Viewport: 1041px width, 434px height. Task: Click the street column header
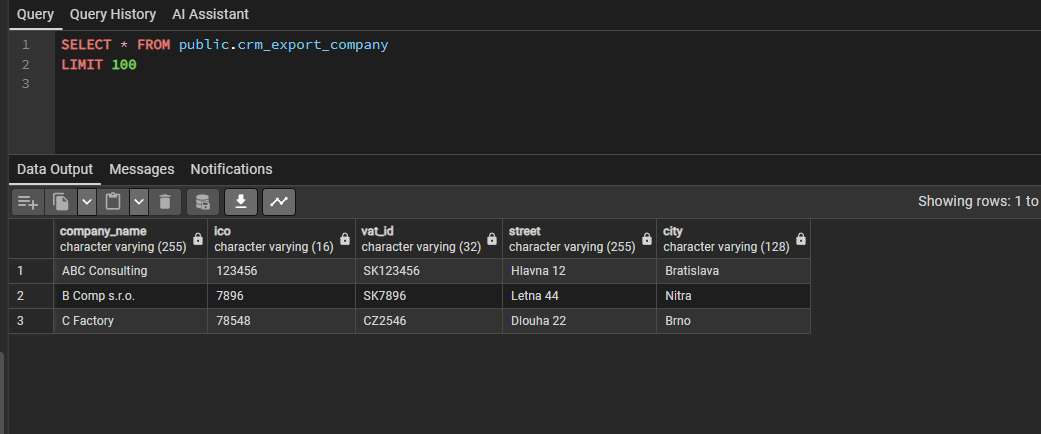(580, 239)
